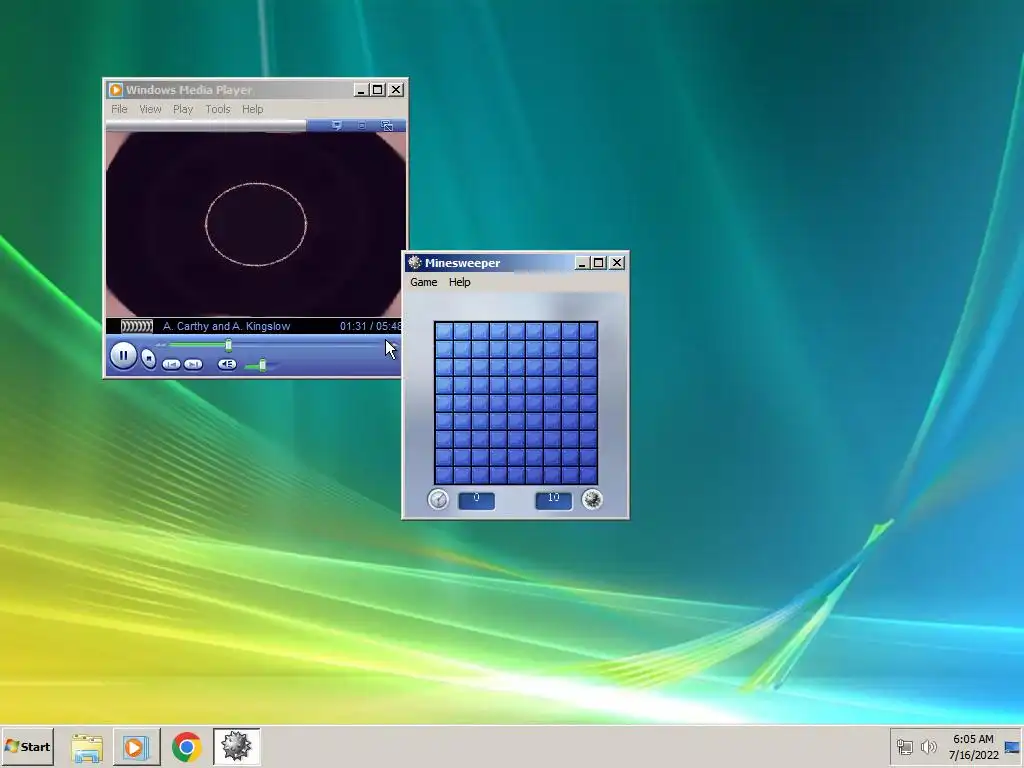Click the elapsed time readout 01:31 / 05:48
Screen dimensions: 1024x768
click(370, 326)
